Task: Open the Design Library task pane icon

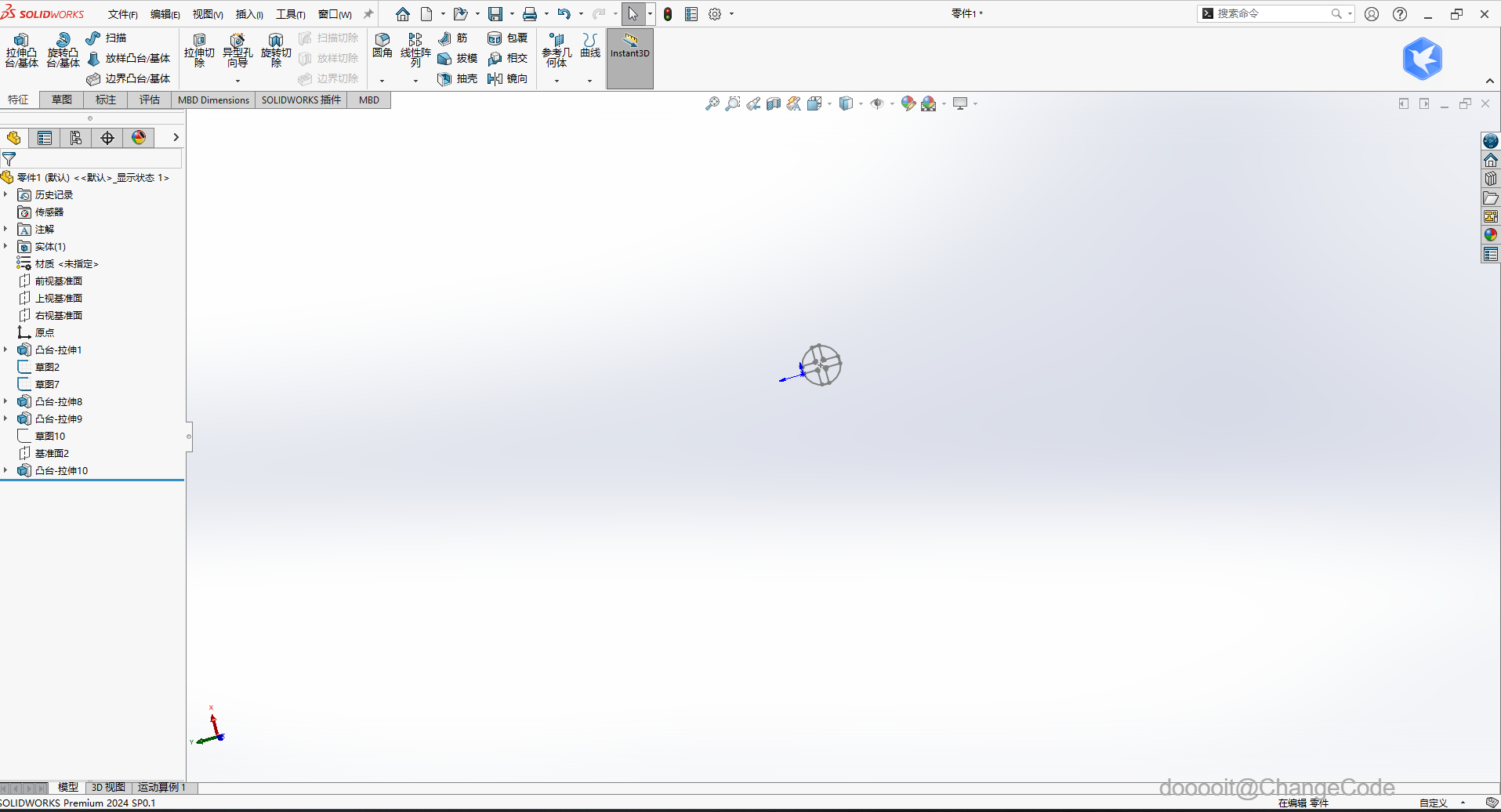Action: click(1491, 179)
